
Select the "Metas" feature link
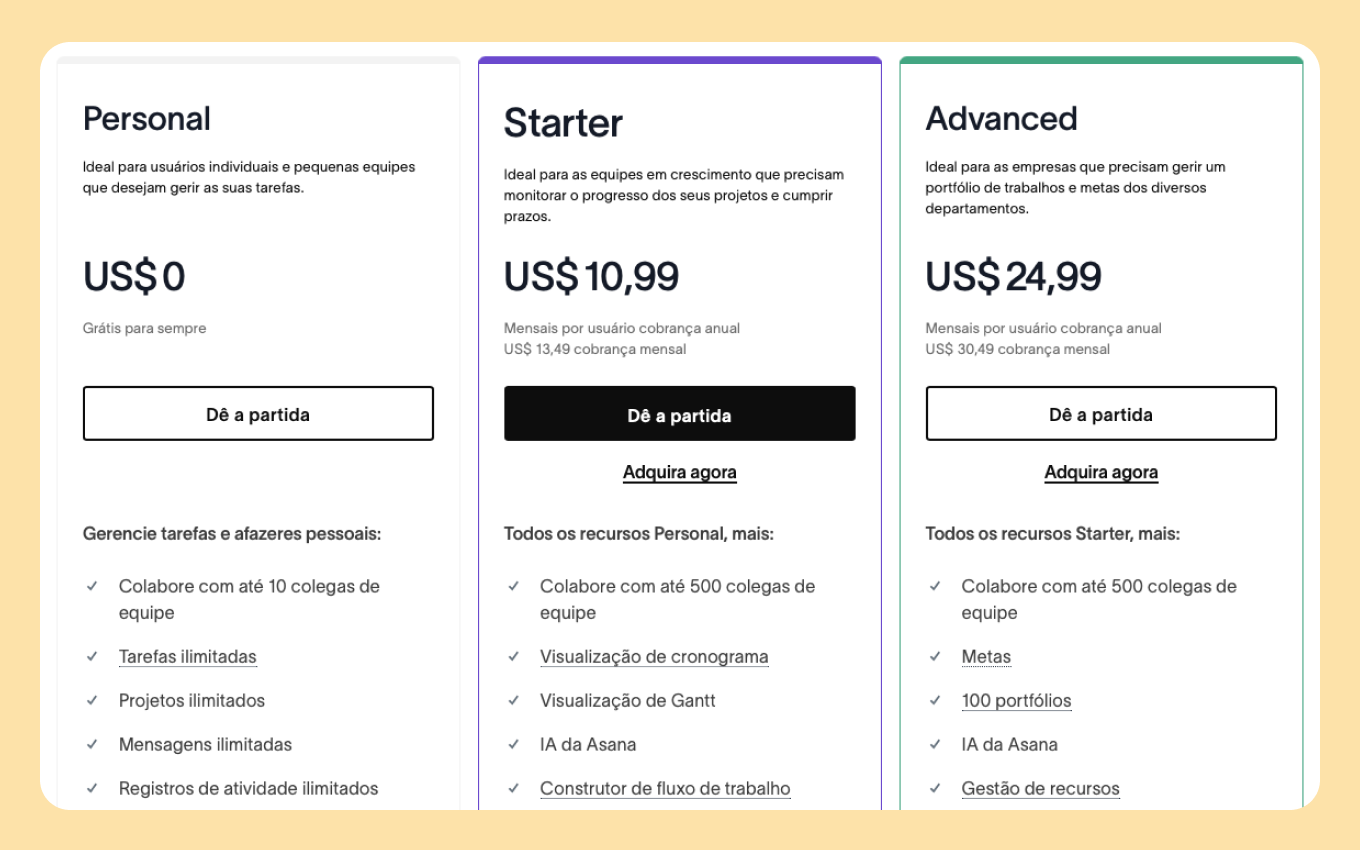pyautogui.click(x=986, y=657)
